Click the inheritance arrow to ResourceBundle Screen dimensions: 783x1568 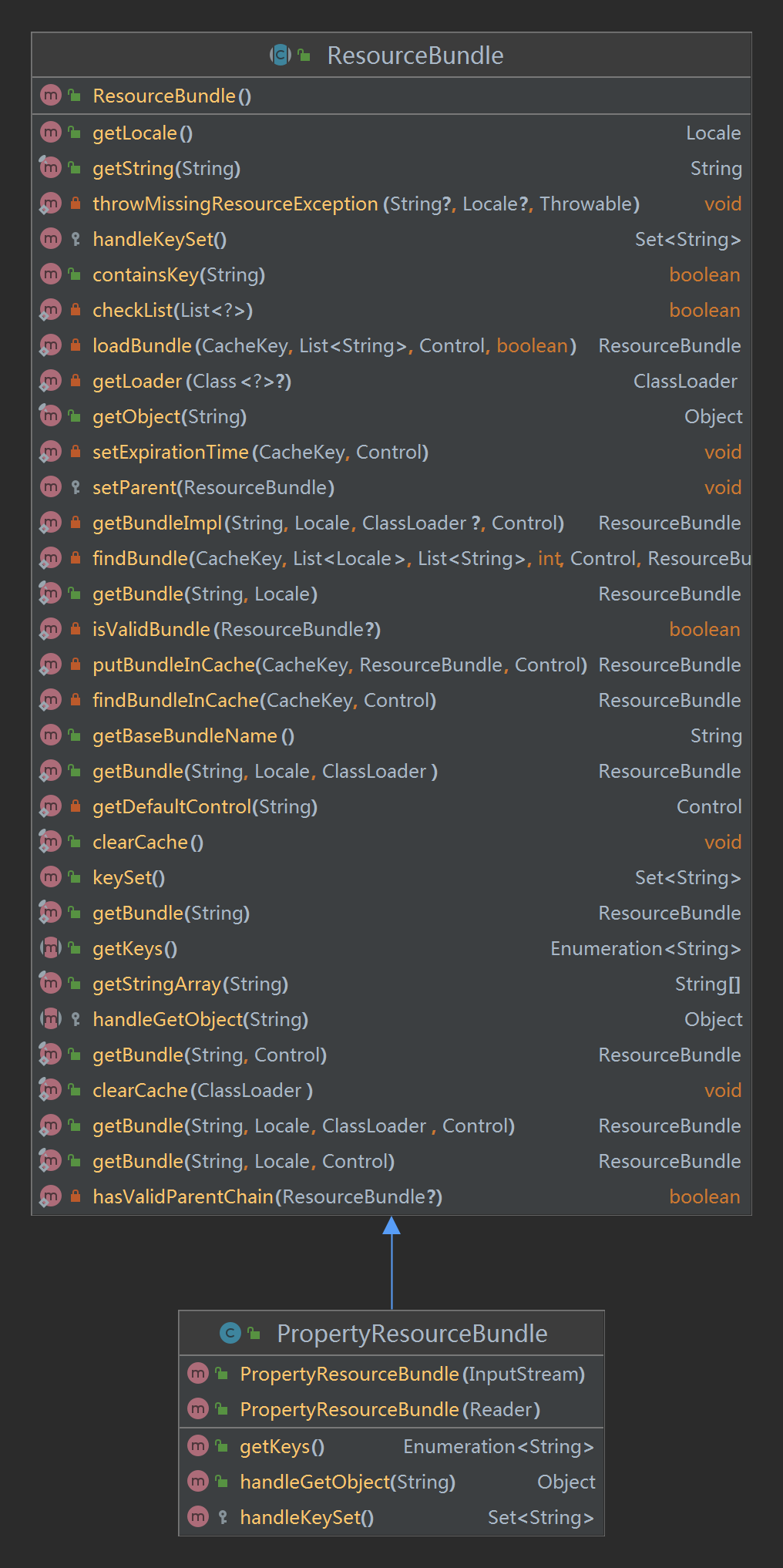point(391,1263)
